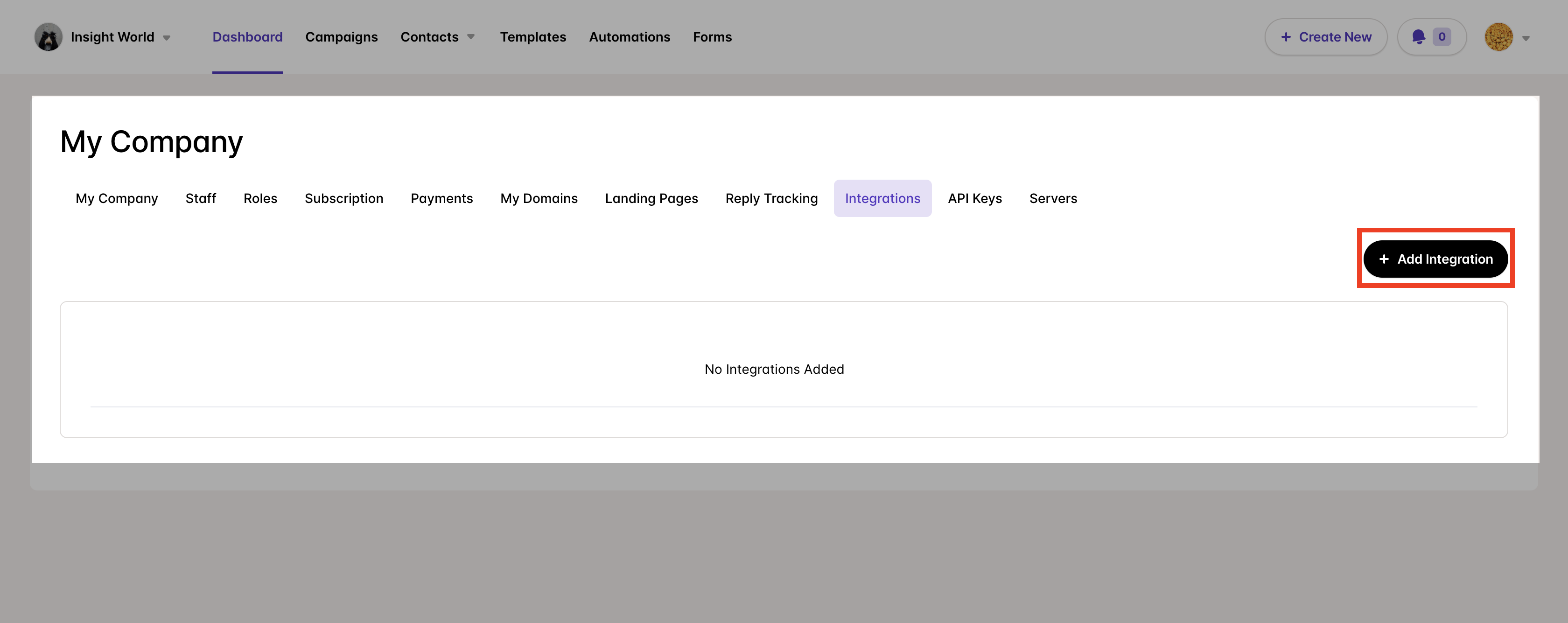Screen dimensions: 1568x623
Task: Open the API Keys tab
Action: click(974, 198)
